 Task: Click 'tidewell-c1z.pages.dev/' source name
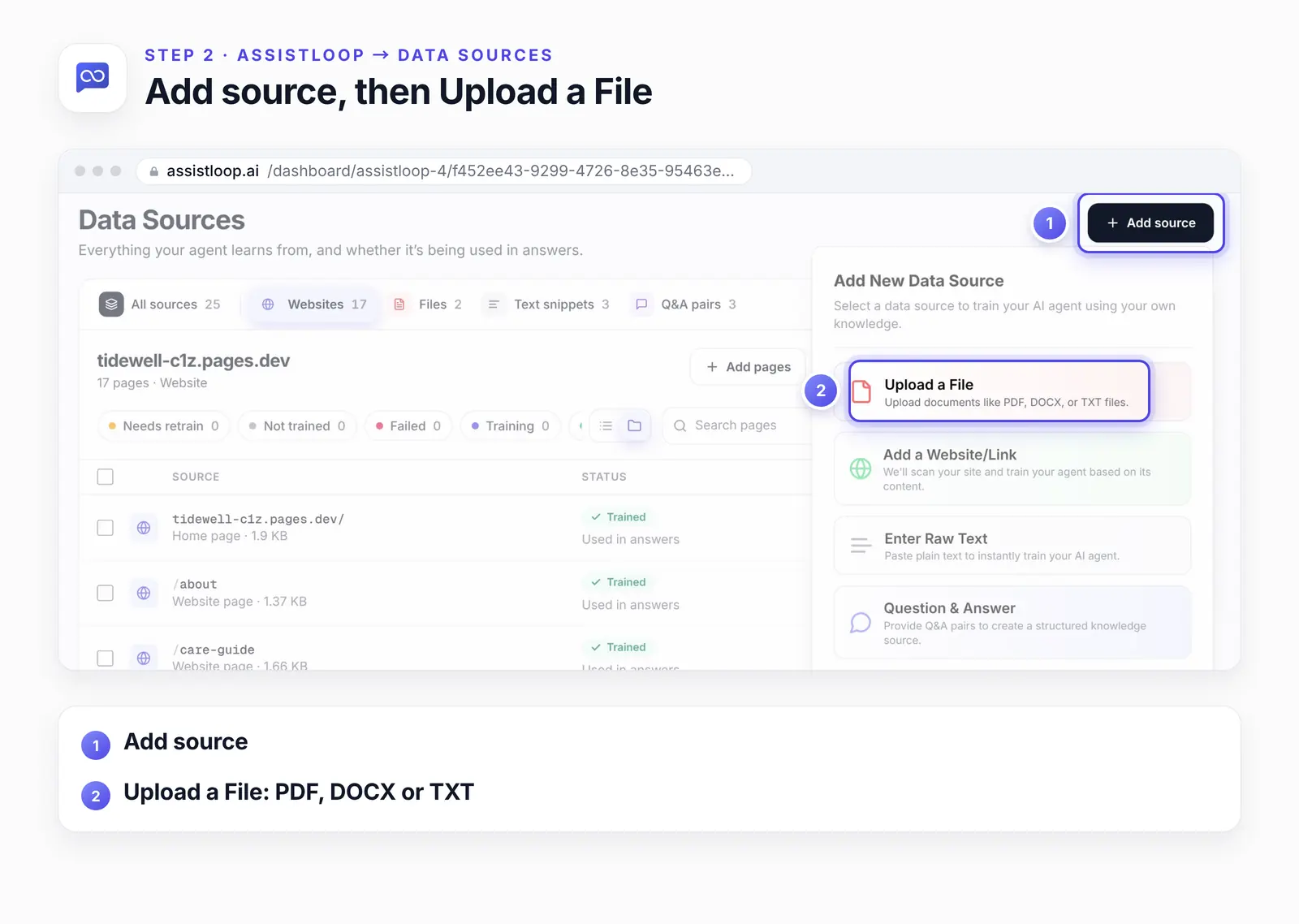tap(258, 519)
